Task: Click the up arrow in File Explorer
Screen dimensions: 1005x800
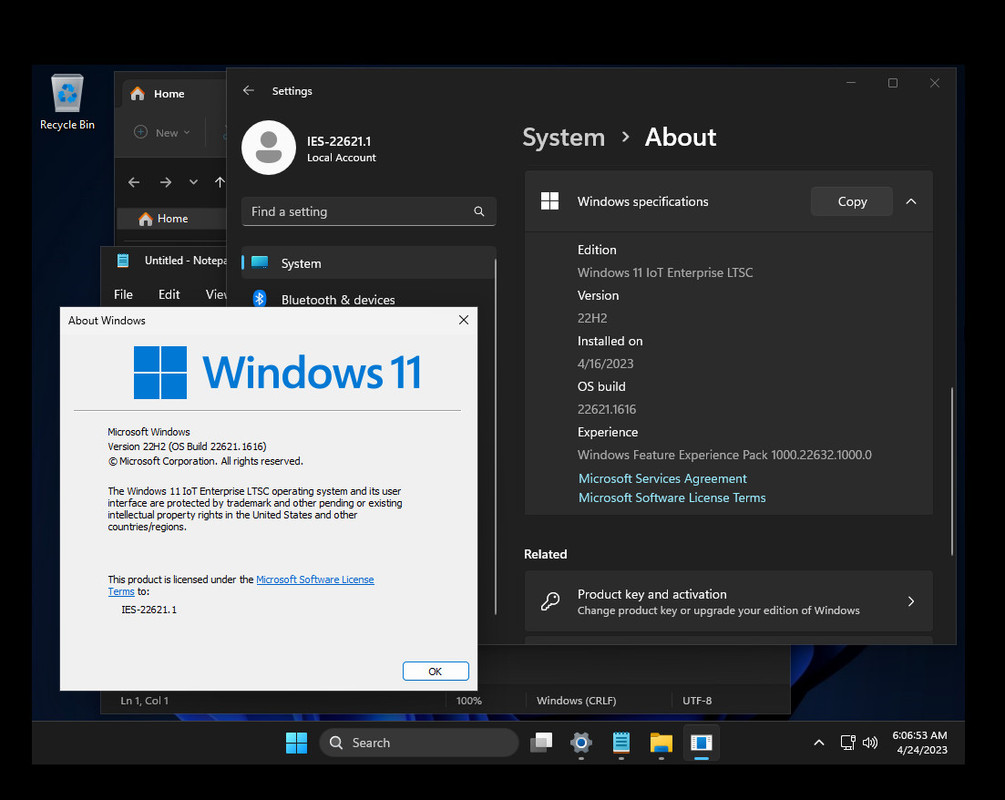Action: 220,183
